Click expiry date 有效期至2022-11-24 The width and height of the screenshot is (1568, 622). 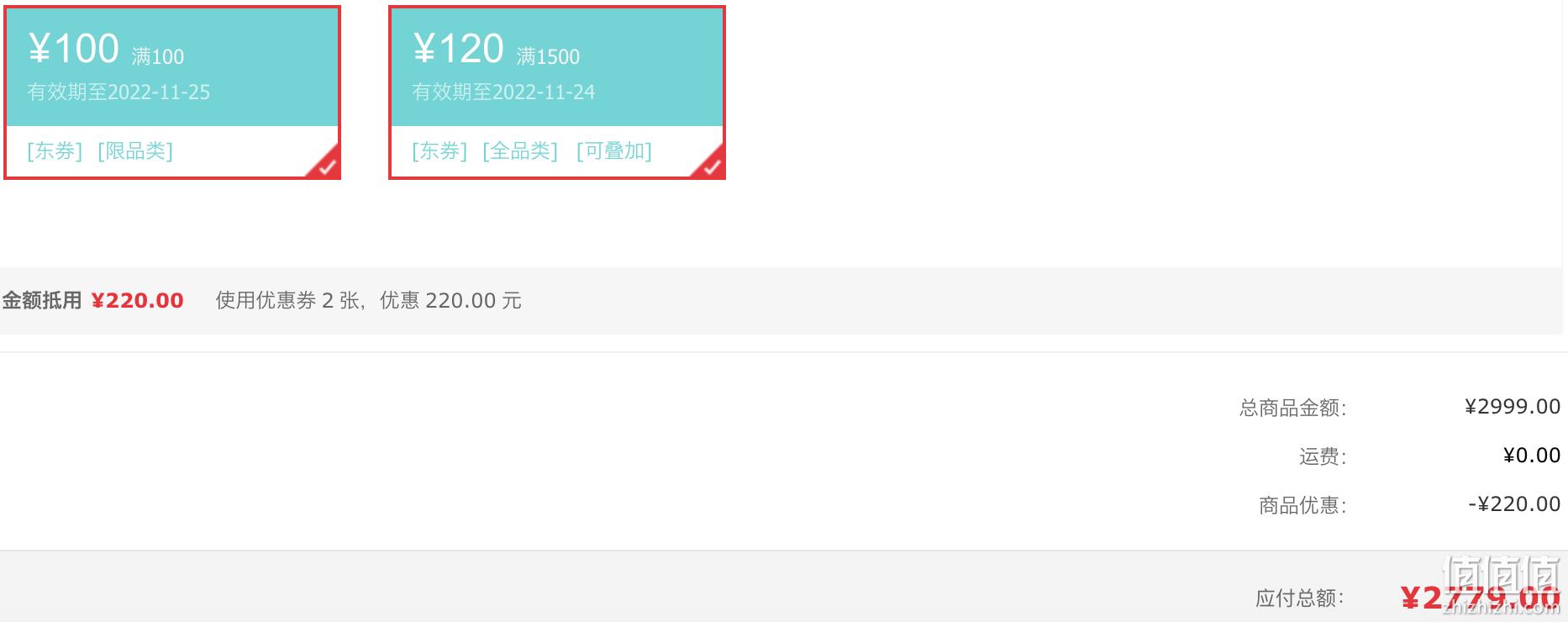pyautogui.click(x=503, y=92)
